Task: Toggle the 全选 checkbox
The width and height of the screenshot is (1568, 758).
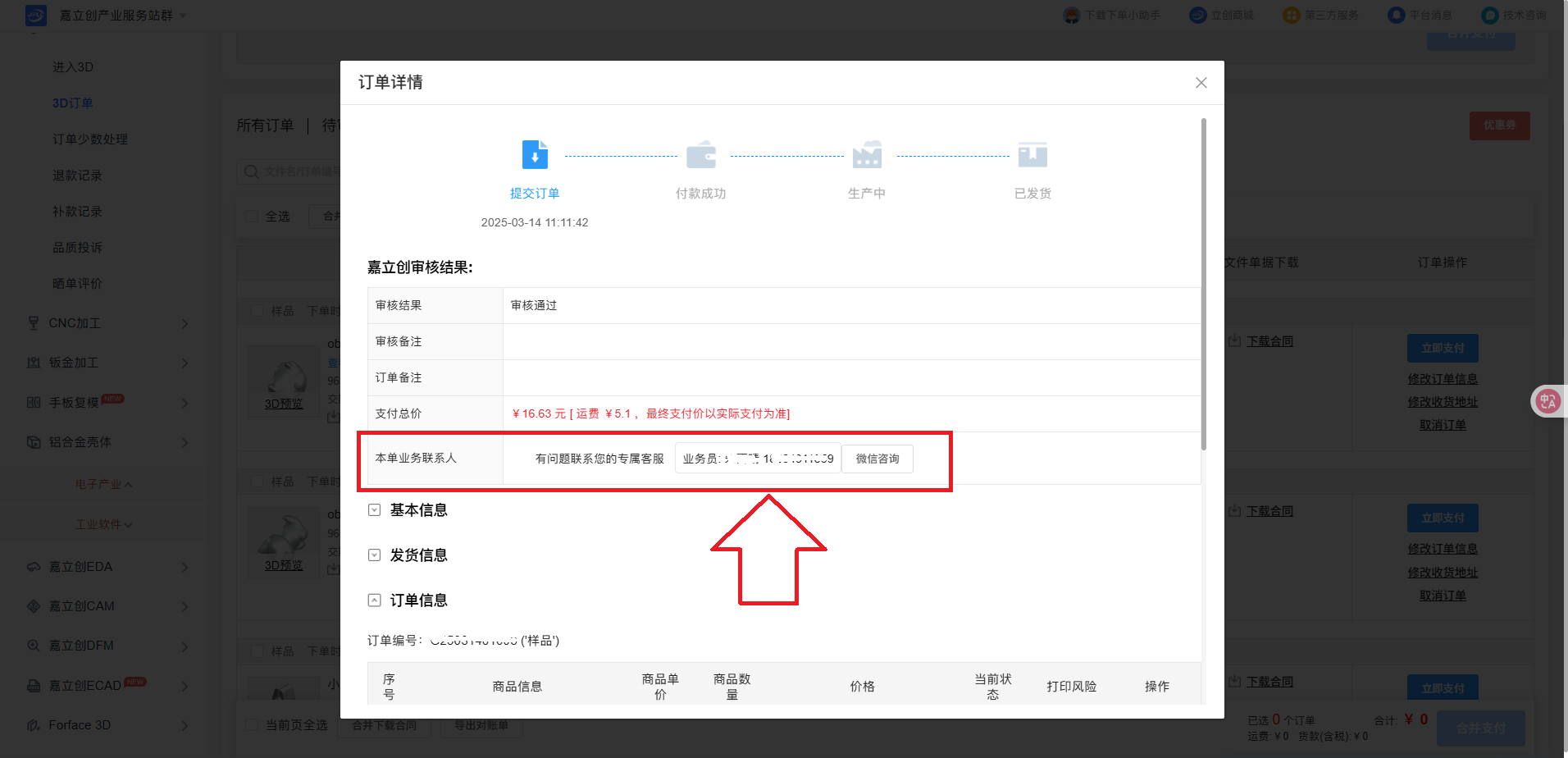Action: coord(253,217)
